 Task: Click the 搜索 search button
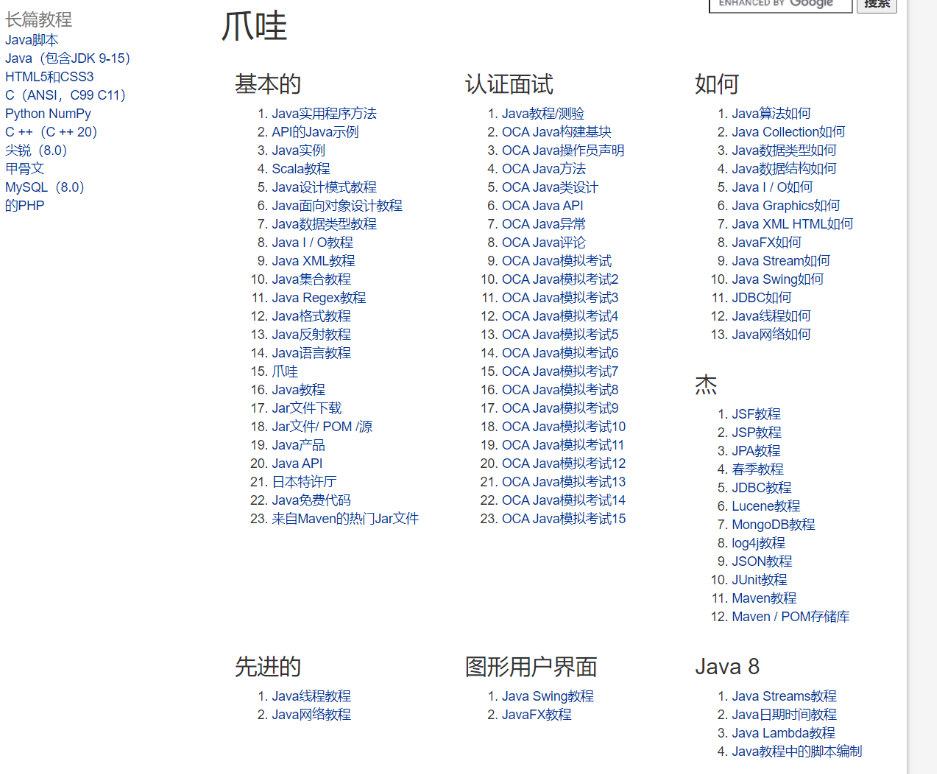[877, 5]
